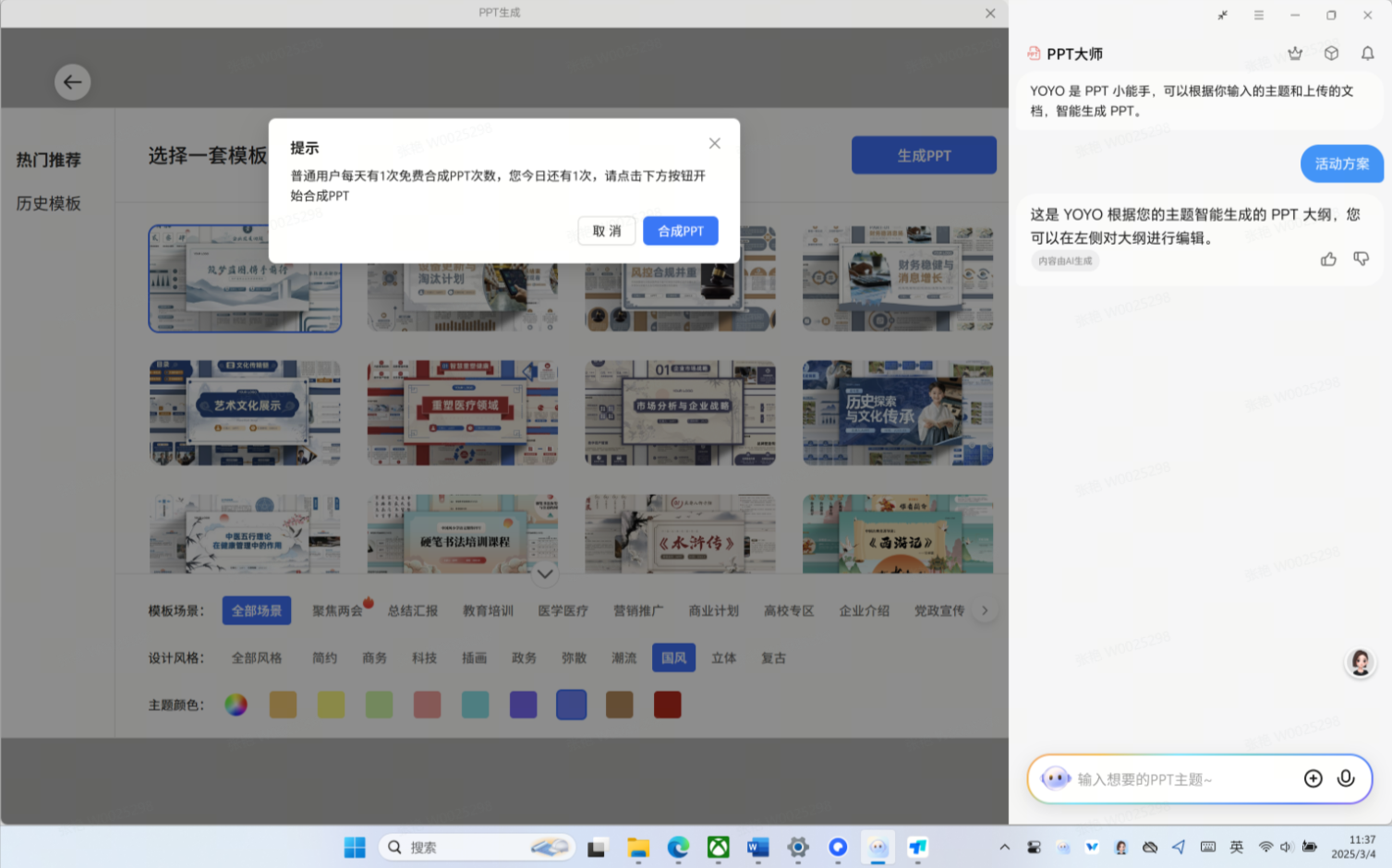Open the notification bell icon
Screen dimensions: 1392x868
click(x=1367, y=54)
